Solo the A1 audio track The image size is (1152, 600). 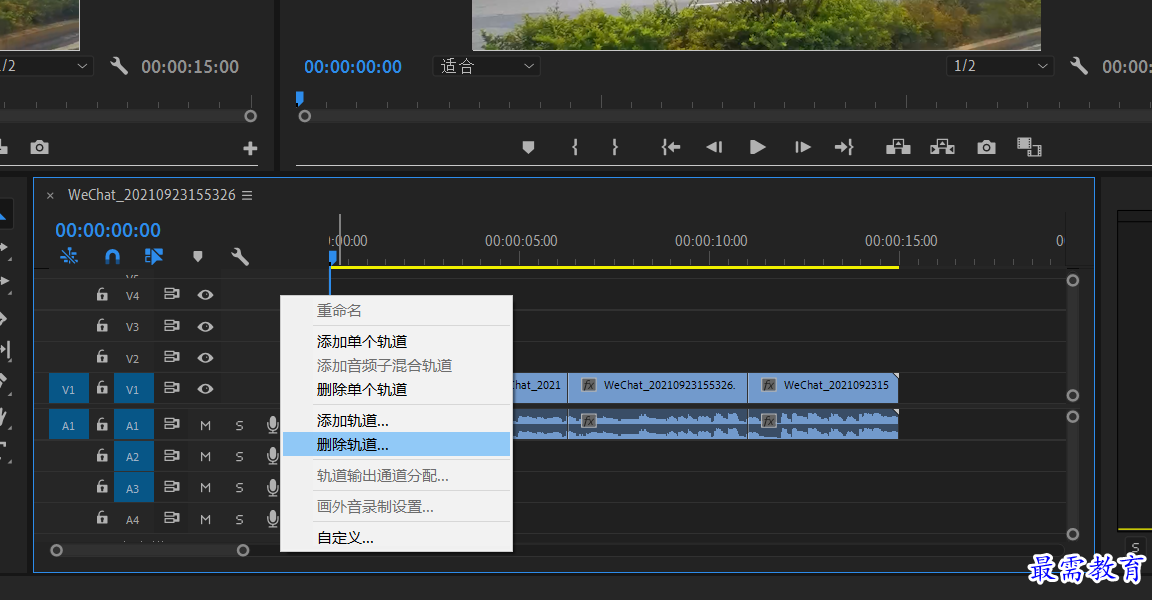(x=239, y=425)
